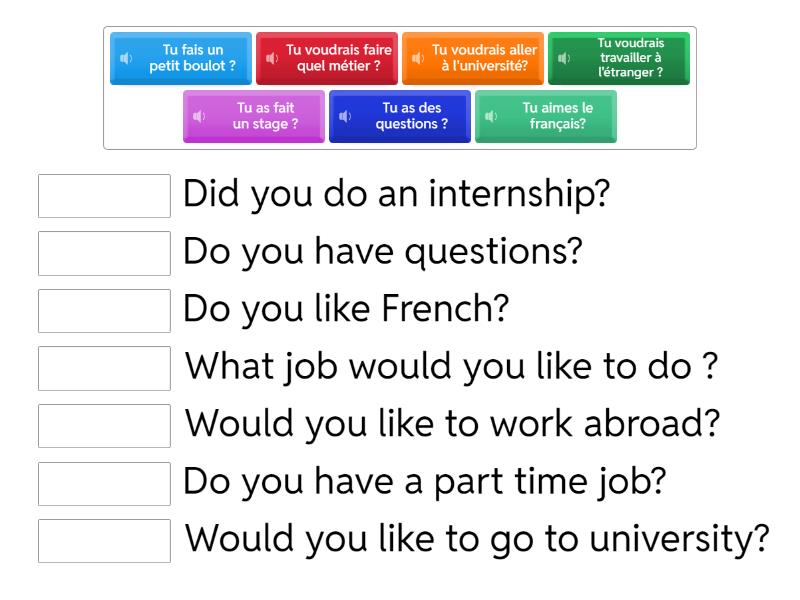The height and width of the screenshot is (600, 800).
Task: Pick the green 'Tu voudrais travailler à l'étranger ?' tile
Action: point(630,58)
